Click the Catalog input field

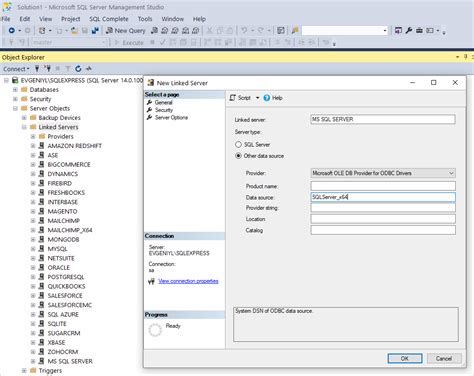[383, 230]
